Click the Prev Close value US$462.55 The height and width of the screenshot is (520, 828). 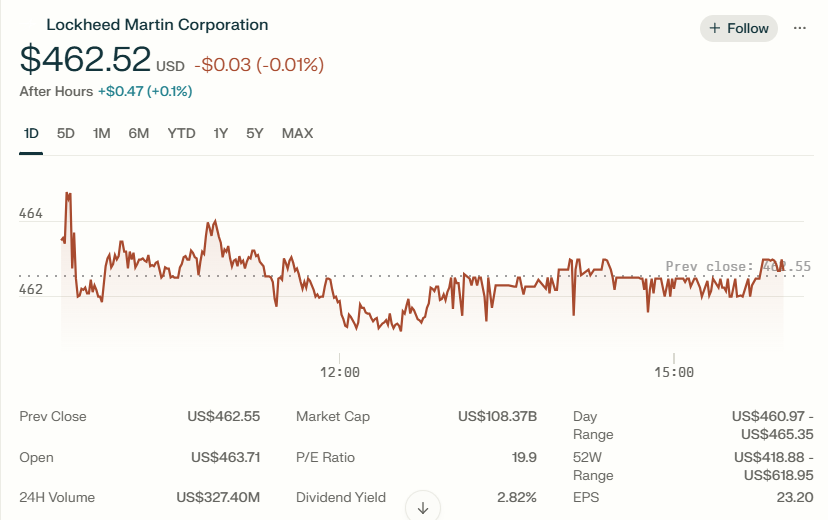224,417
